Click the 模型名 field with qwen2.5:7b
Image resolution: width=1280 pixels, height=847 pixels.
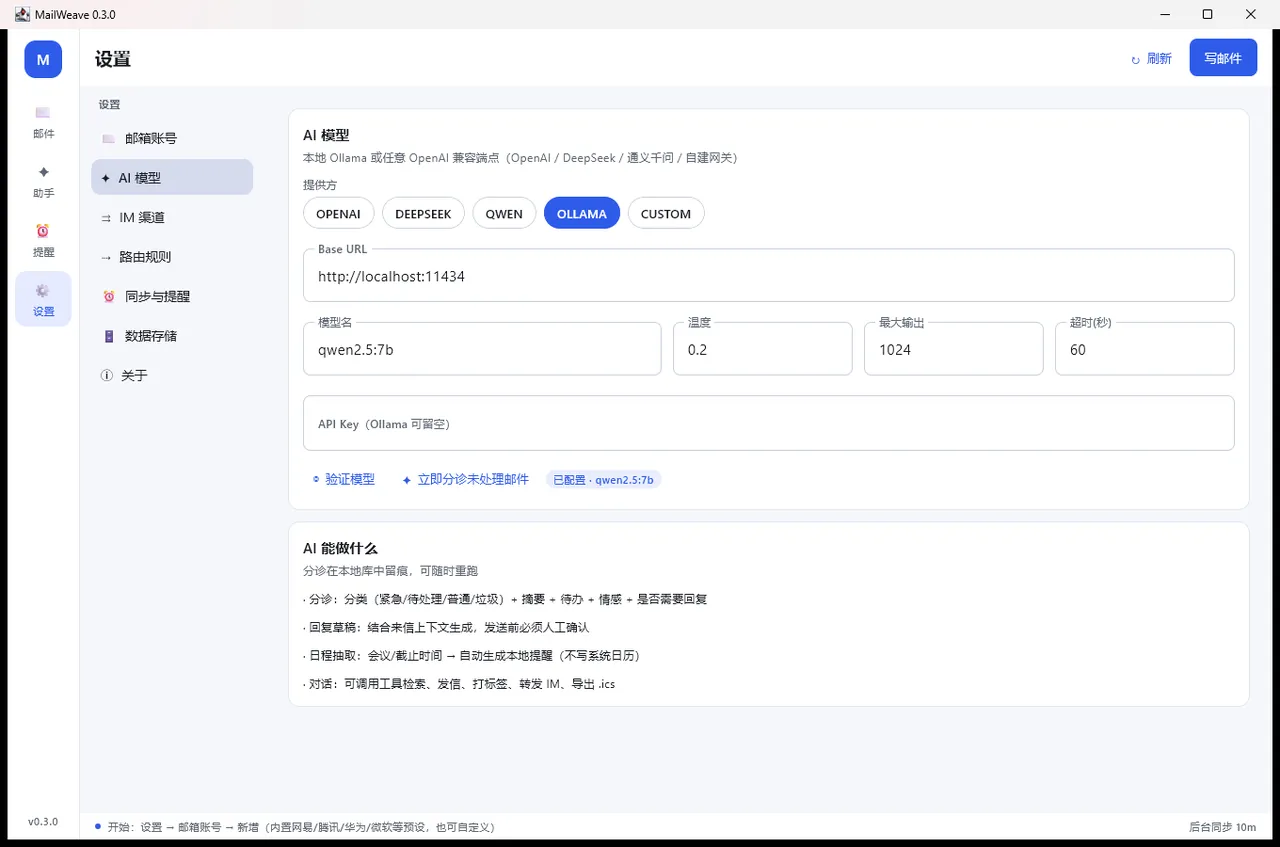(482, 349)
